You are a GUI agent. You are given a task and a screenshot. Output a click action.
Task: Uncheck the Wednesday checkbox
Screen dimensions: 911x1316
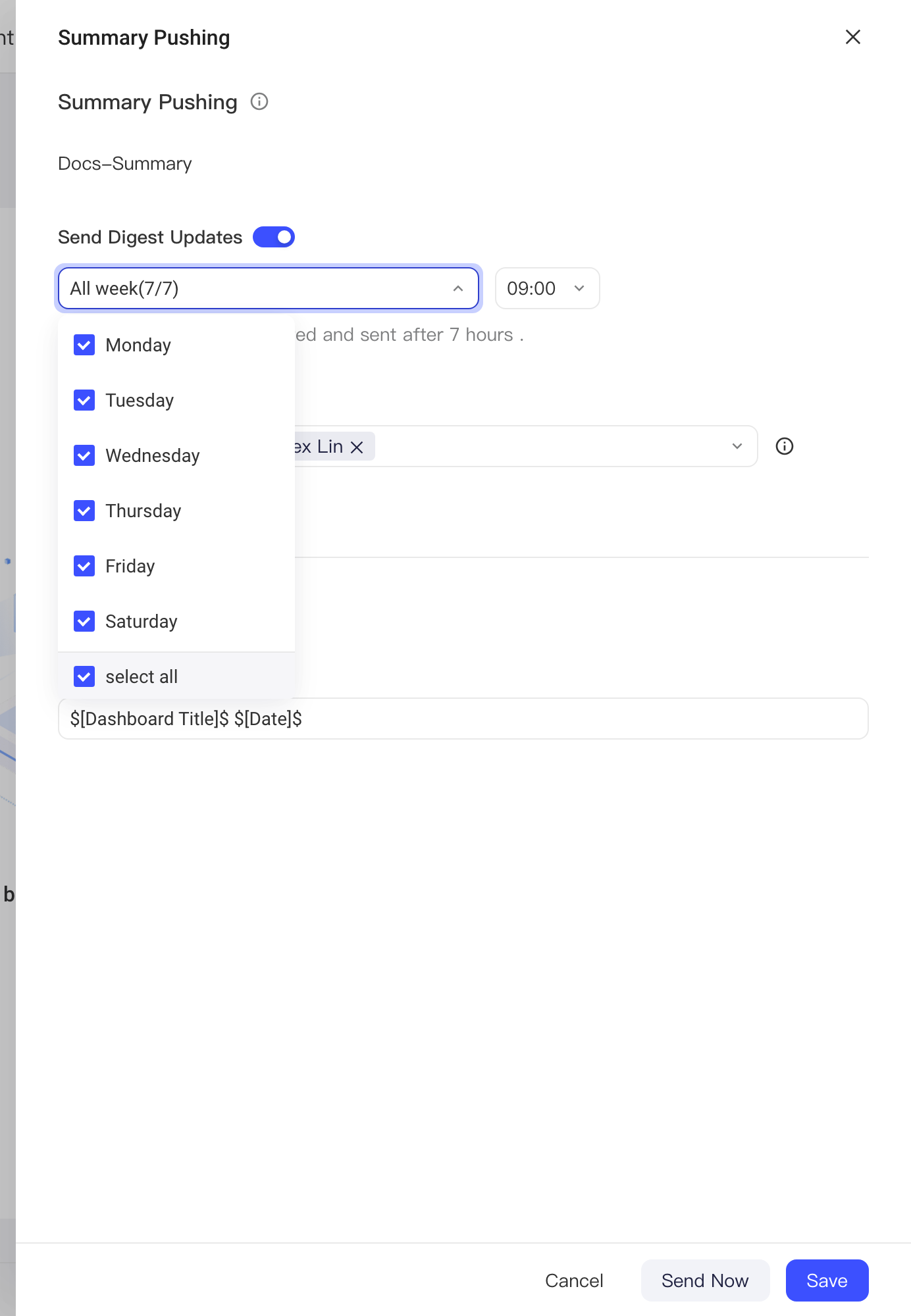pos(84,455)
